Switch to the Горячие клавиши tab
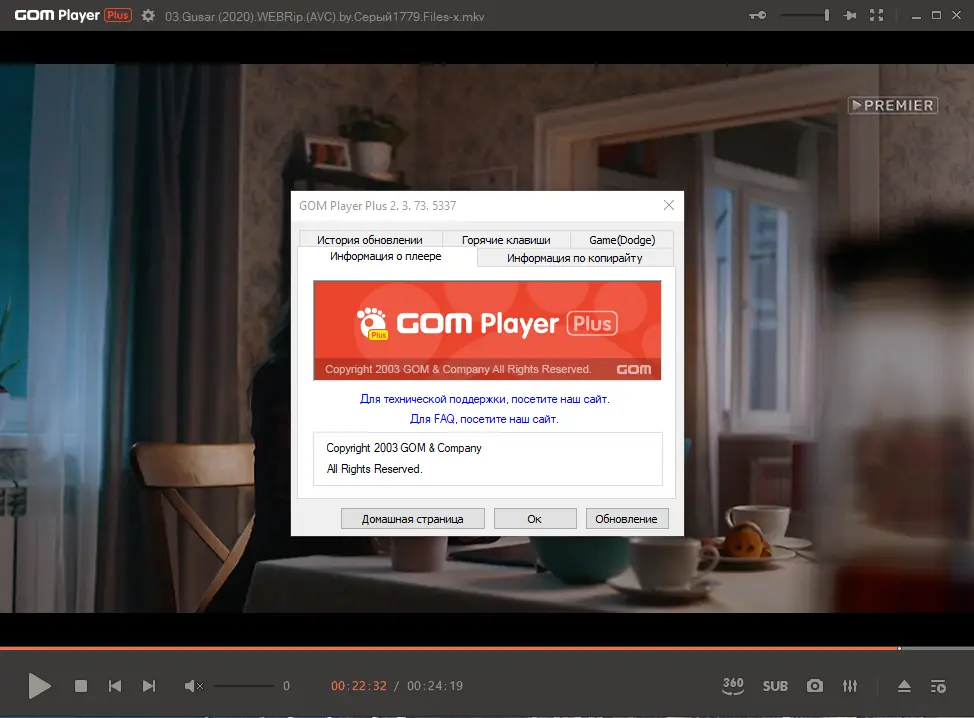Image resolution: width=974 pixels, height=718 pixels. pos(506,239)
